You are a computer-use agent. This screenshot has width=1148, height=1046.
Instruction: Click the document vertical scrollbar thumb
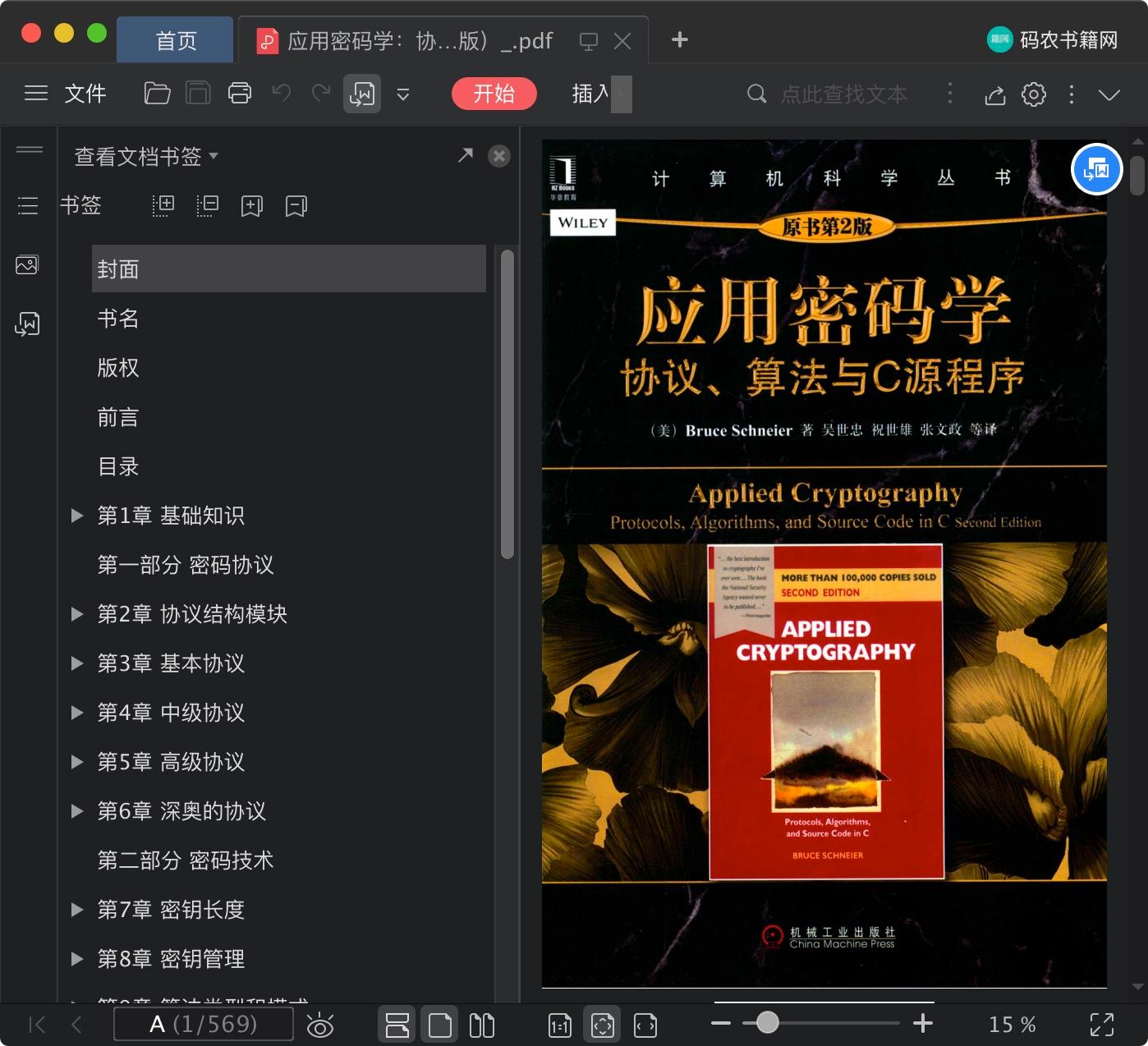pos(1137,175)
